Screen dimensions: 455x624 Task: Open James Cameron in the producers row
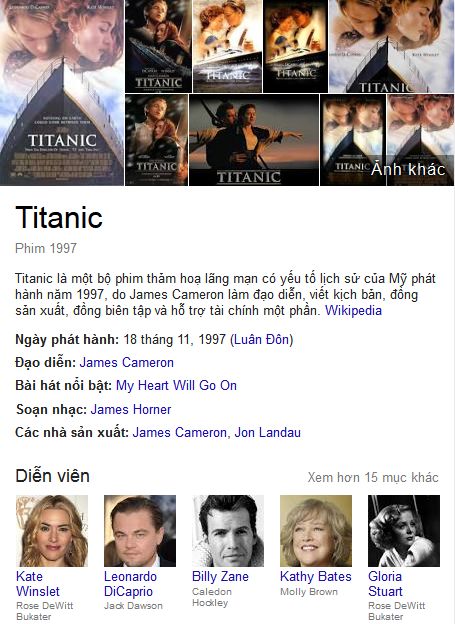point(180,432)
